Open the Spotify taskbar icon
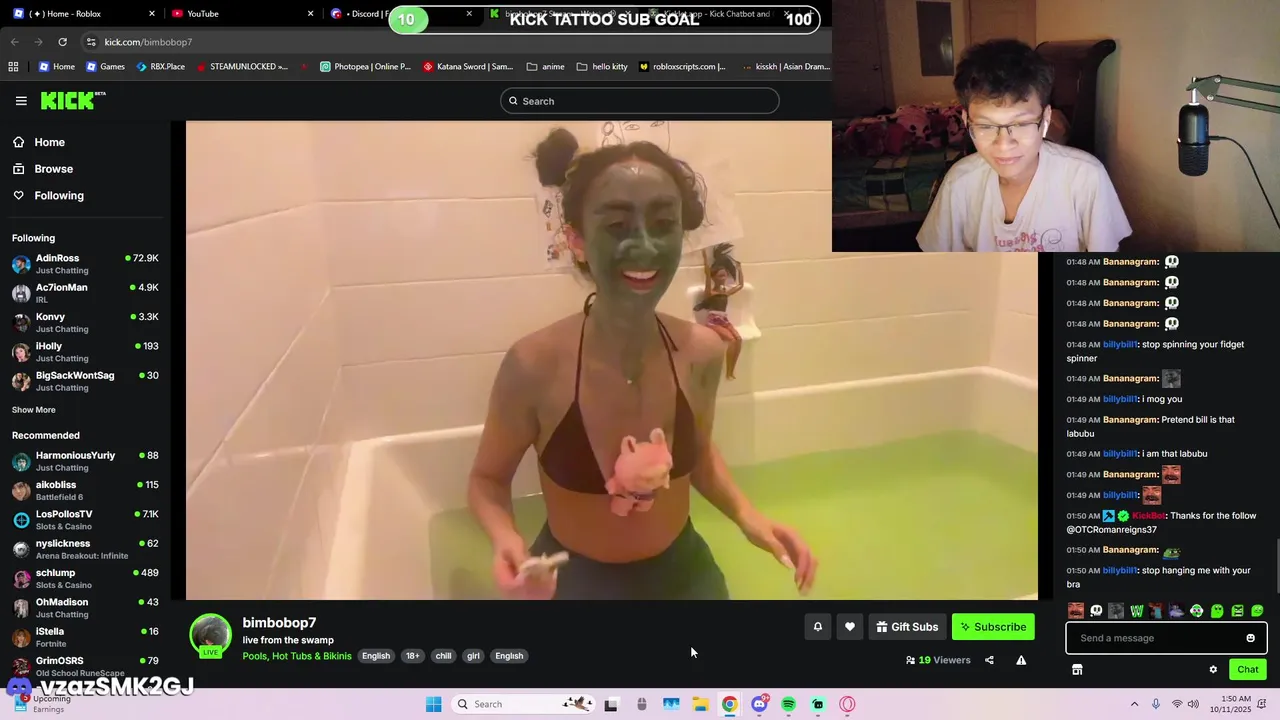The height and width of the screenshot is (720, 1280). pyautogui.click(x=788, y=704)
